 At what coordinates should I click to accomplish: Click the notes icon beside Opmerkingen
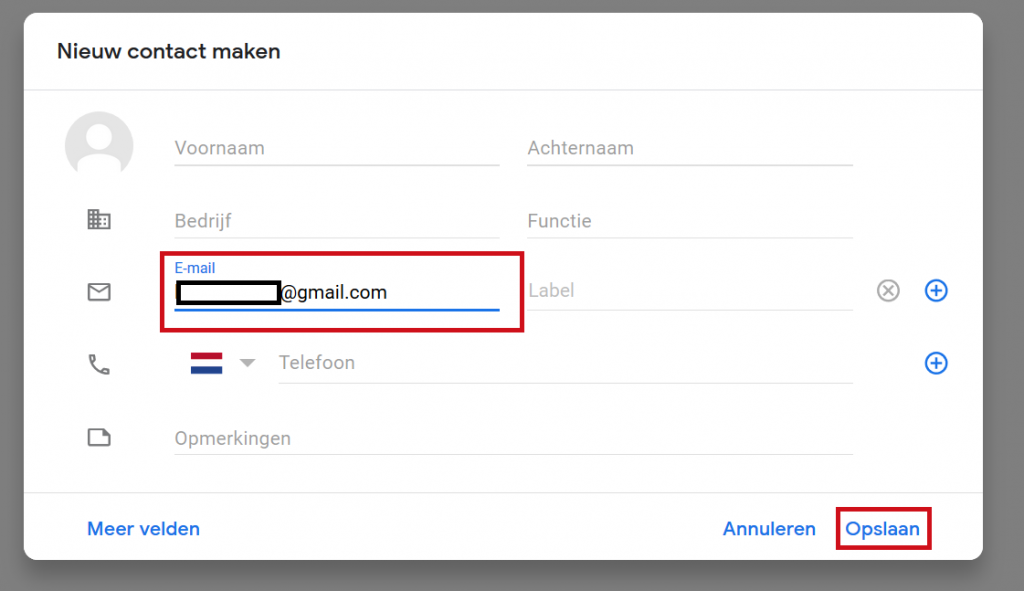coord(99,437)
